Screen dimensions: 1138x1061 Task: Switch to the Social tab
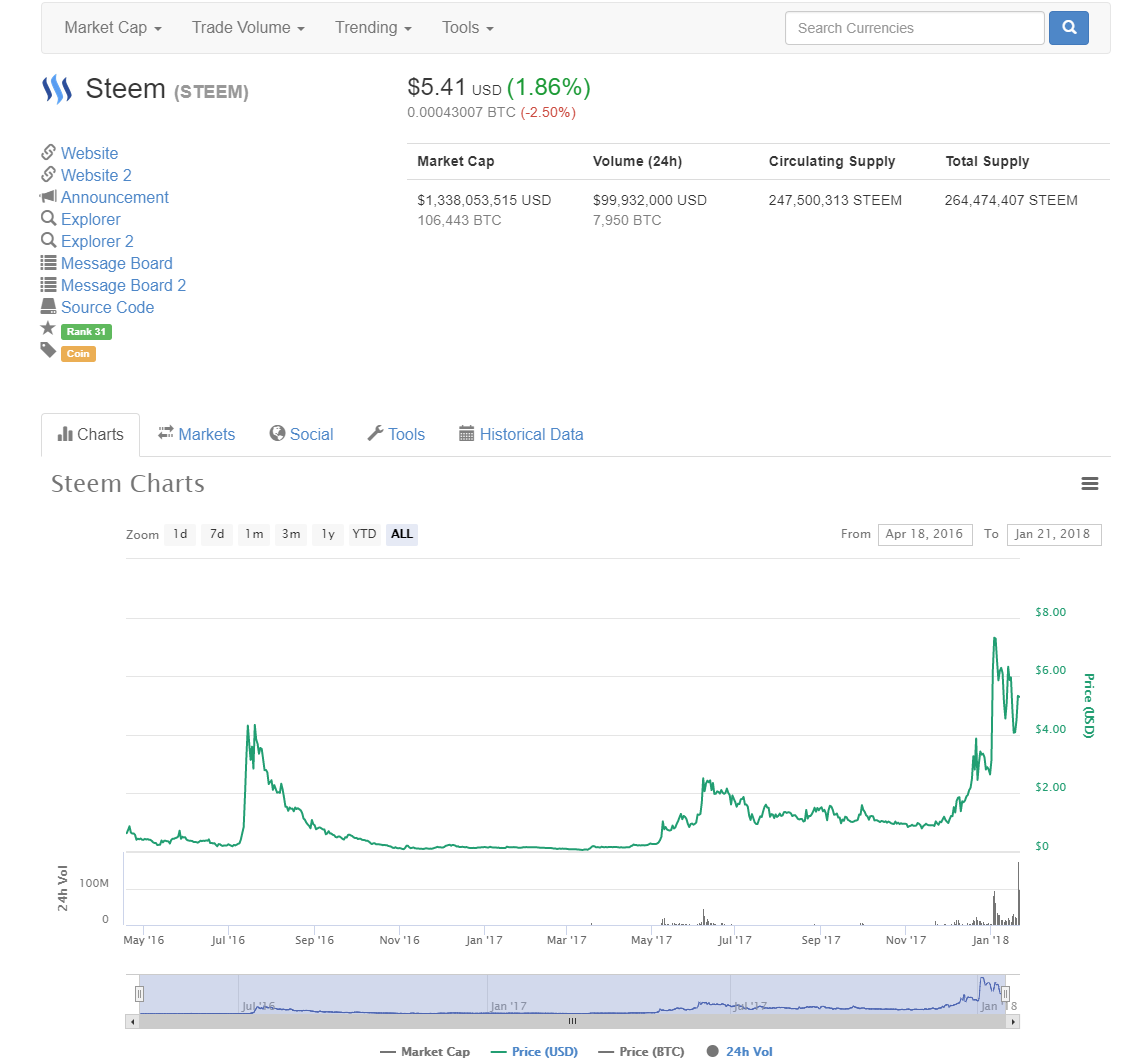(301, 434)
